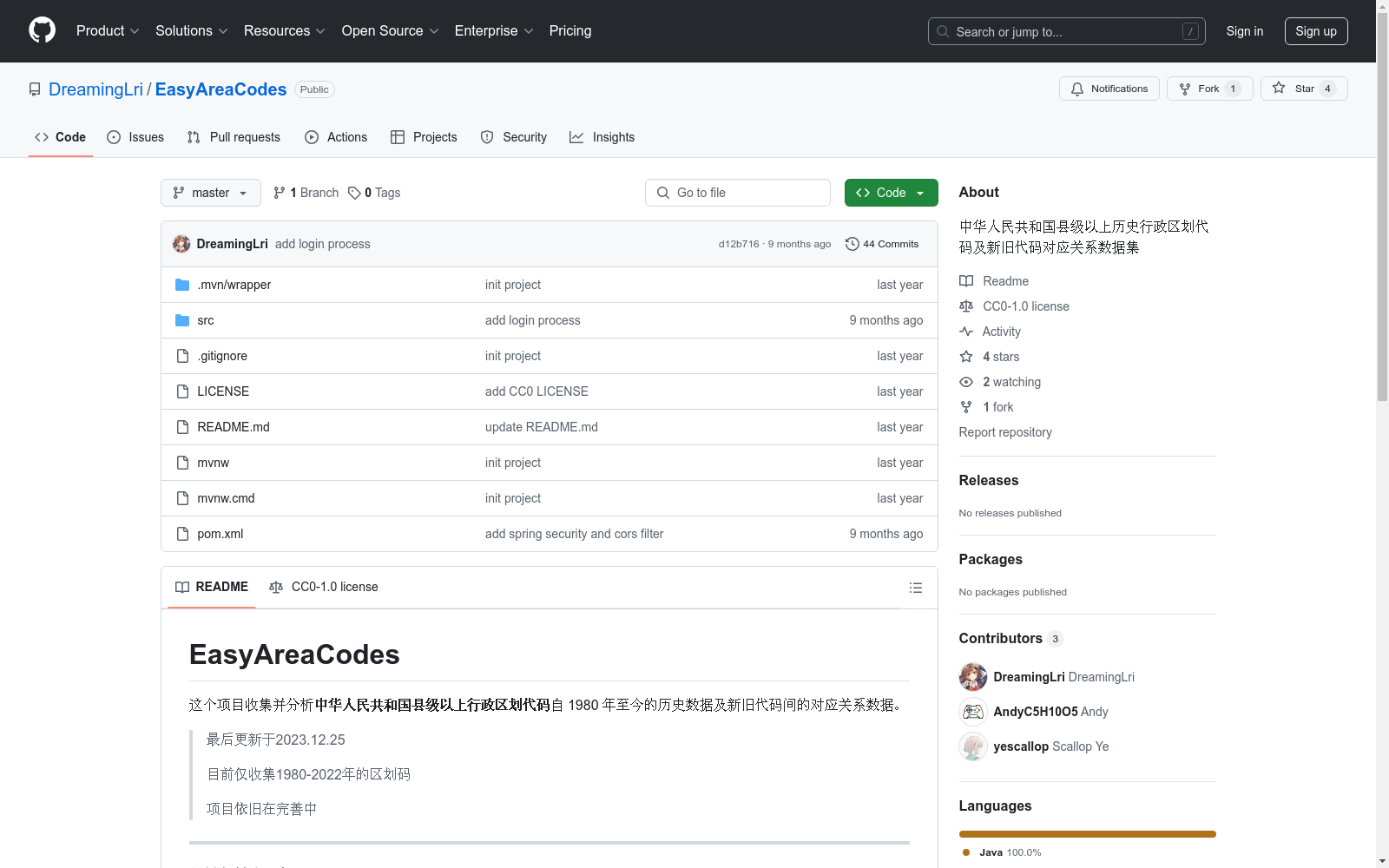Click the repository icon before DreamingLri

[x=35, y=89]
